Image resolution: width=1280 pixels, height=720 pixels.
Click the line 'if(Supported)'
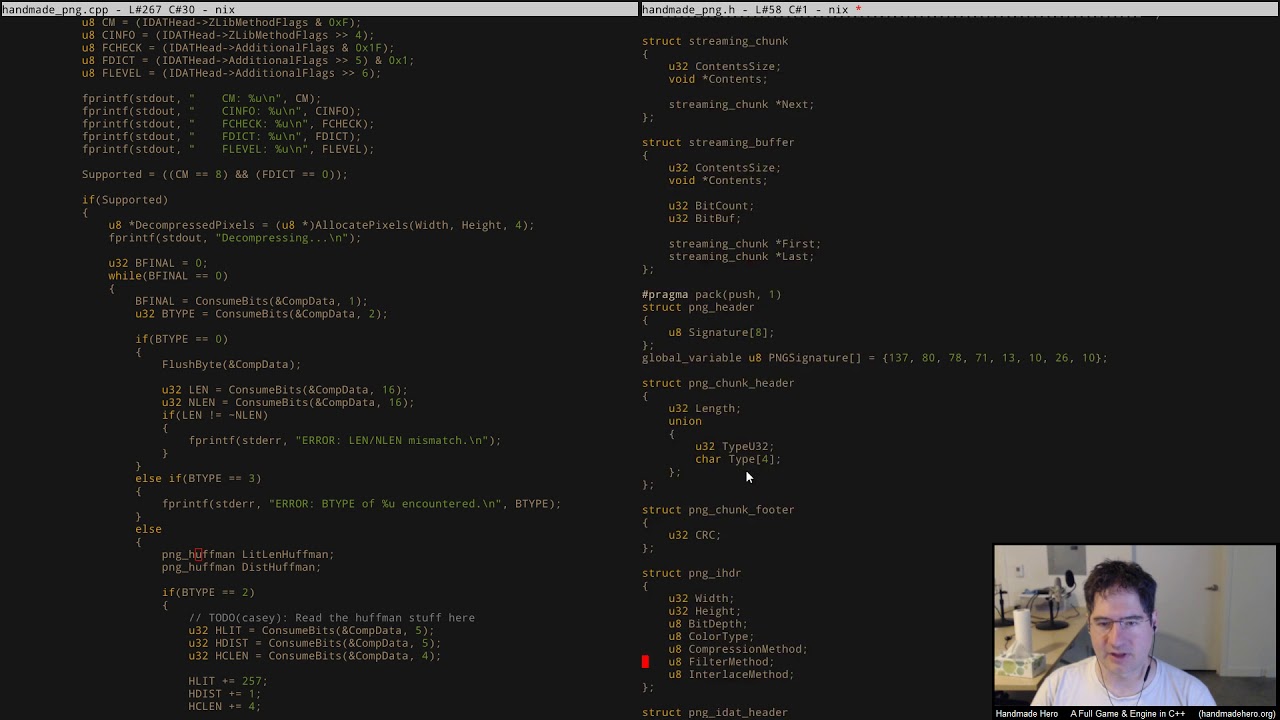125,200
